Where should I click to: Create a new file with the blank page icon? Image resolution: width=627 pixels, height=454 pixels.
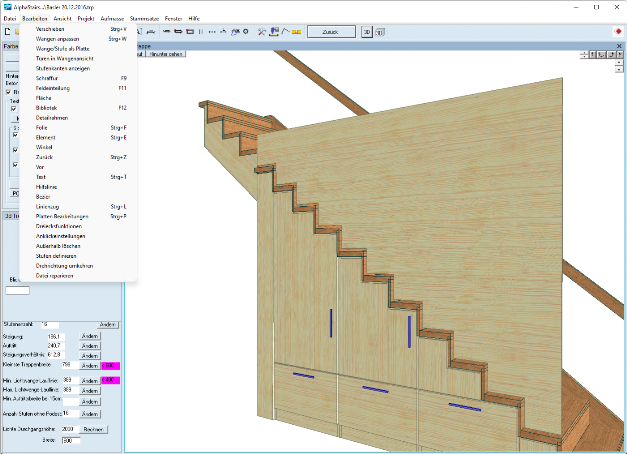pyautogui.click(x=7, y=31)
